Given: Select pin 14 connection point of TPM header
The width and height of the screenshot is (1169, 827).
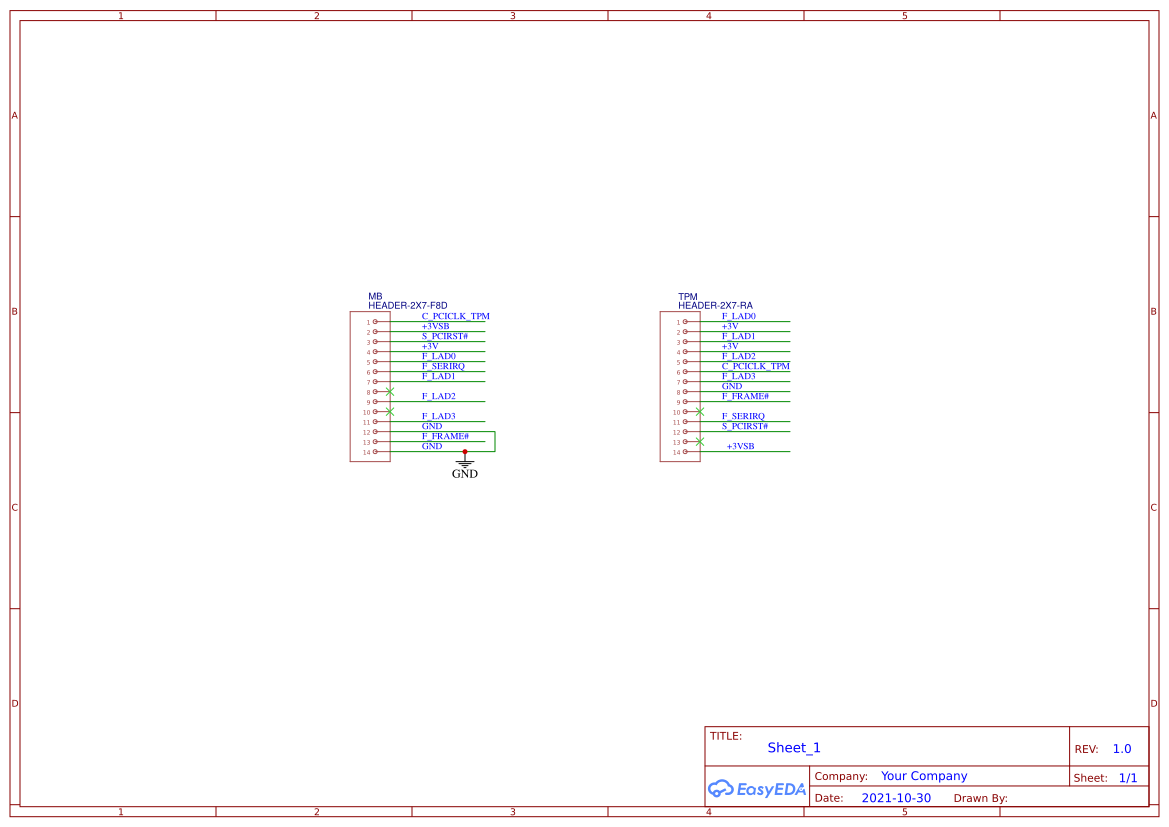Looking at the screenshot, I should [685, 452].
